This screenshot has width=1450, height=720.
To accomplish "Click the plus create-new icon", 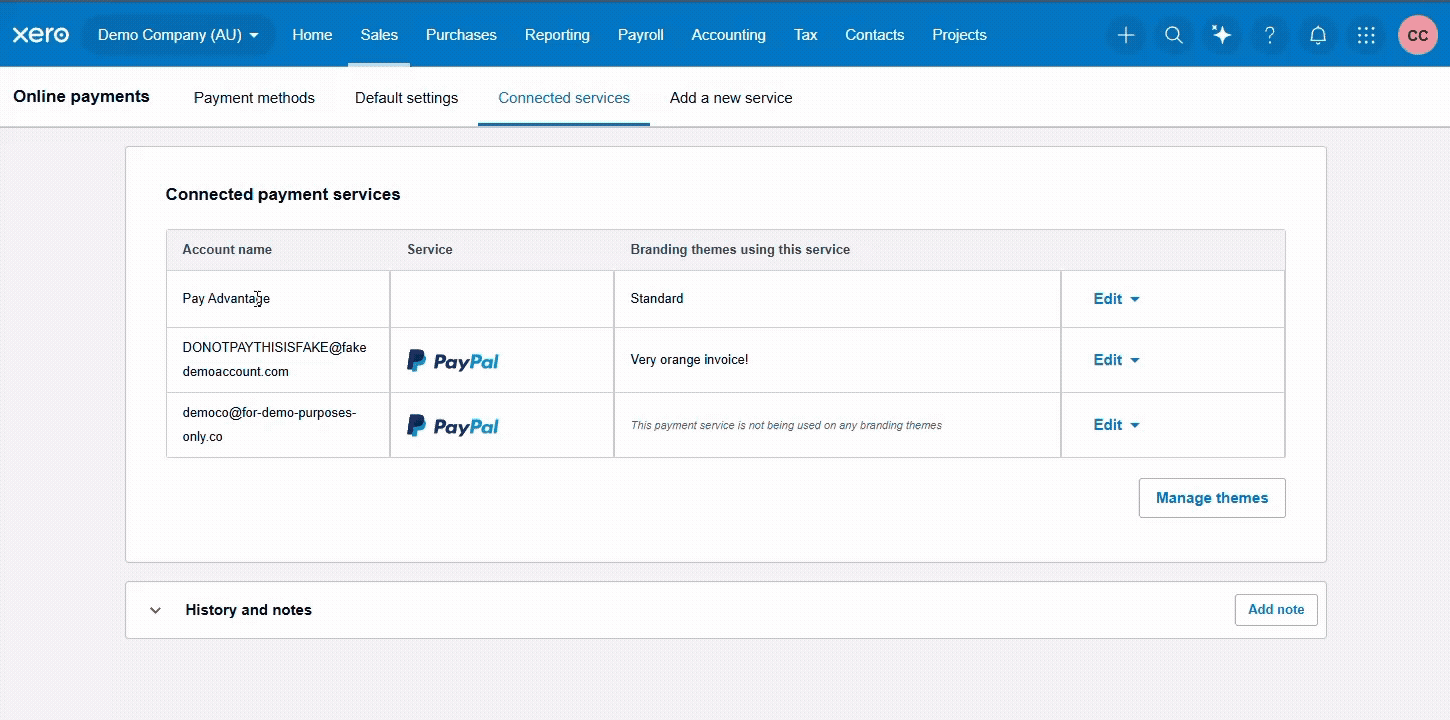I will 1126,35.
